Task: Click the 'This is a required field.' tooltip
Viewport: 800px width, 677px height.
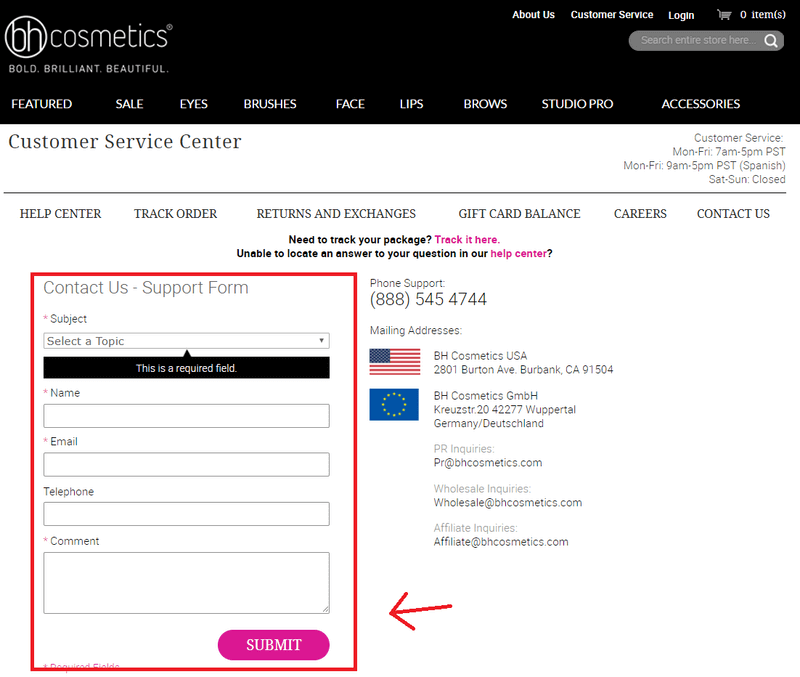Action: (186, 368)
